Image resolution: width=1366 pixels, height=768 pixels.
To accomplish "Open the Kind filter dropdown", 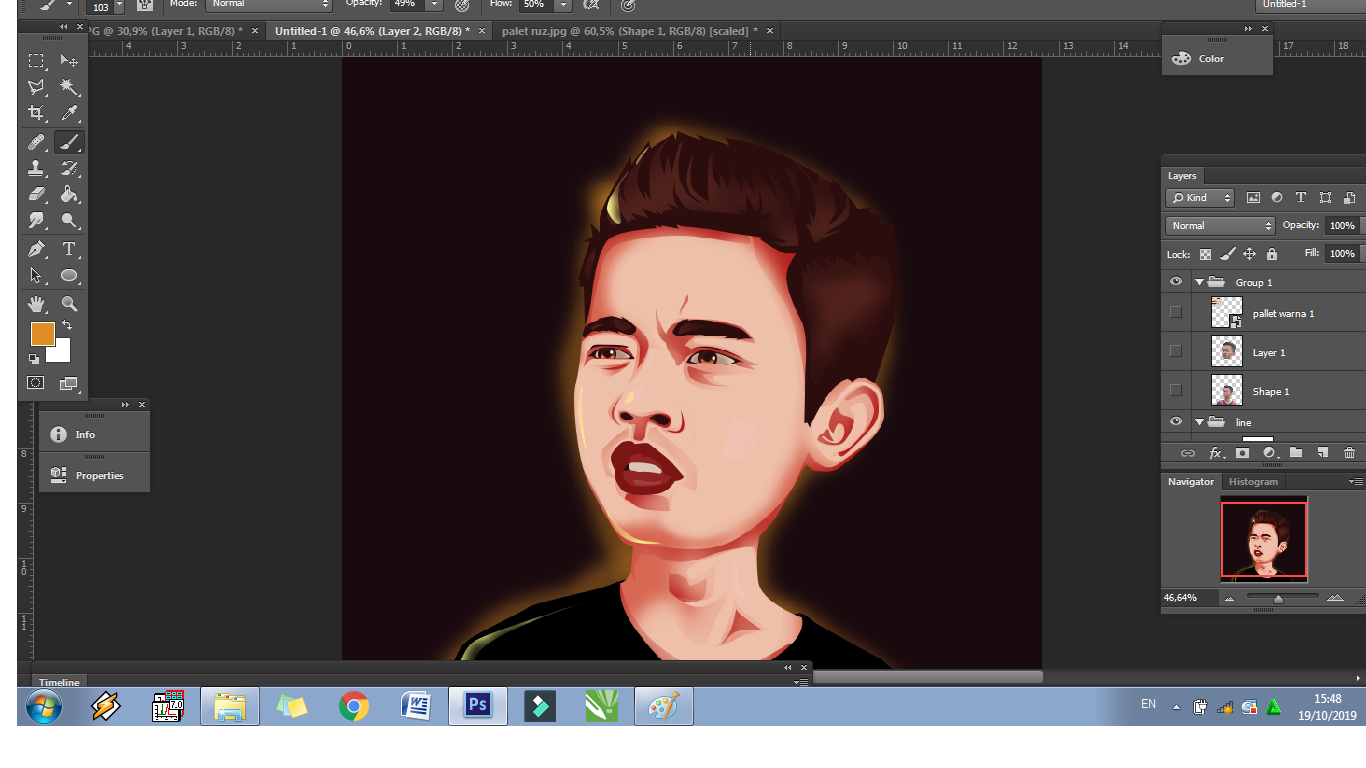I will point(1200,198).
